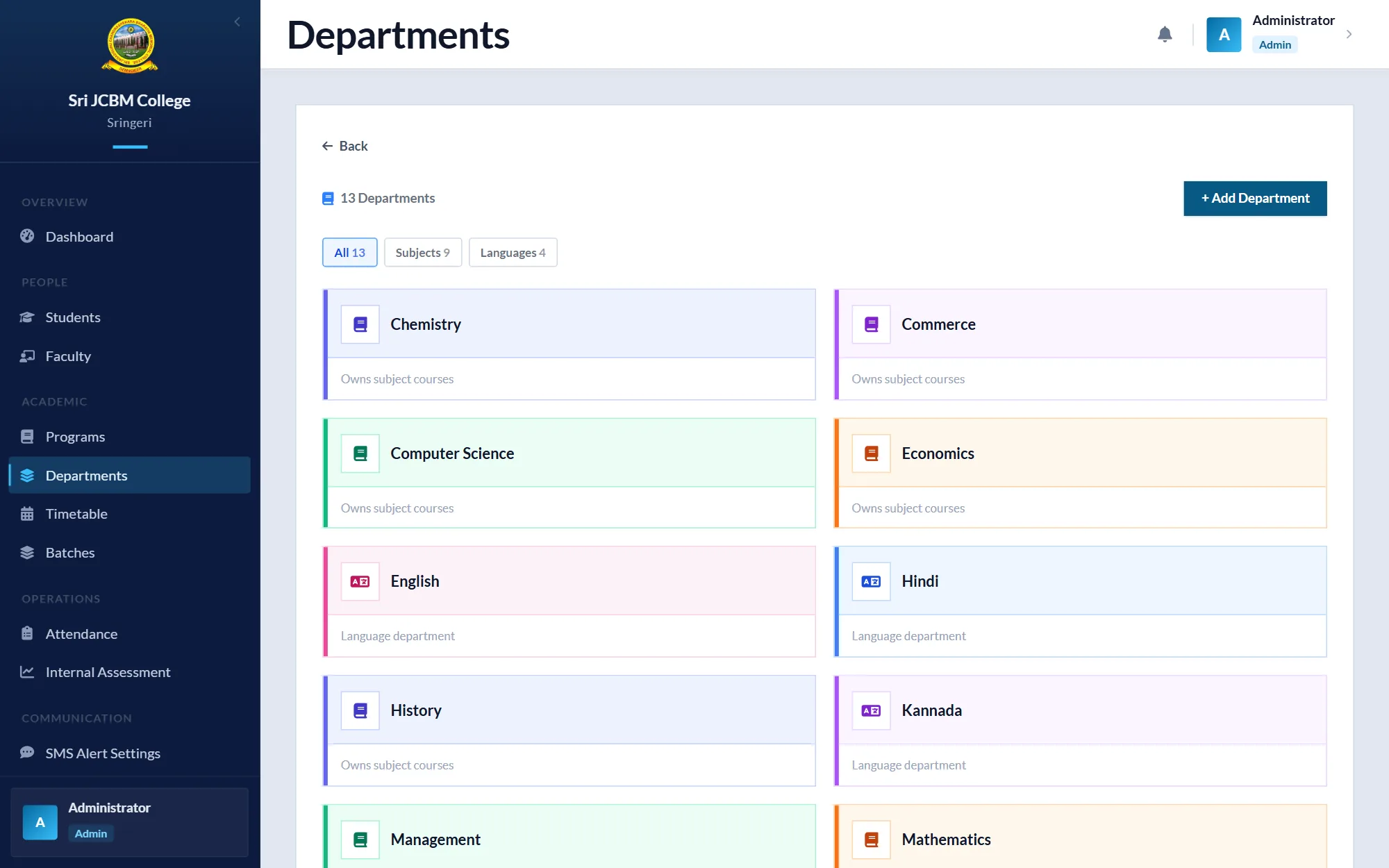Open the Timetable menu item
1389x868 pixels.
129,514
